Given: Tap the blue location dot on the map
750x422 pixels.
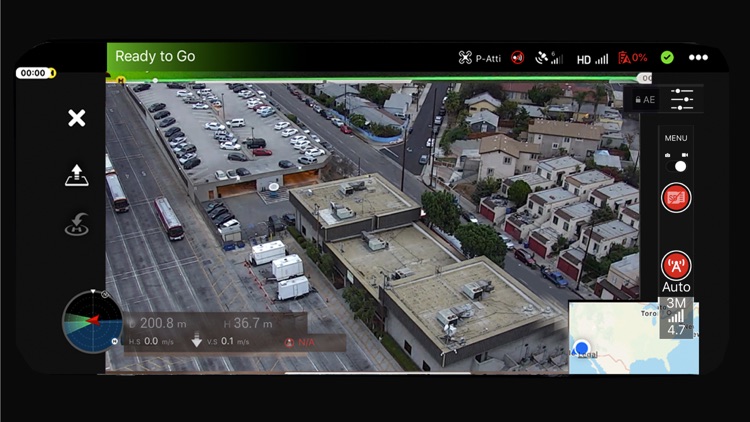Looking at the screenshot, I should [582, 347].
